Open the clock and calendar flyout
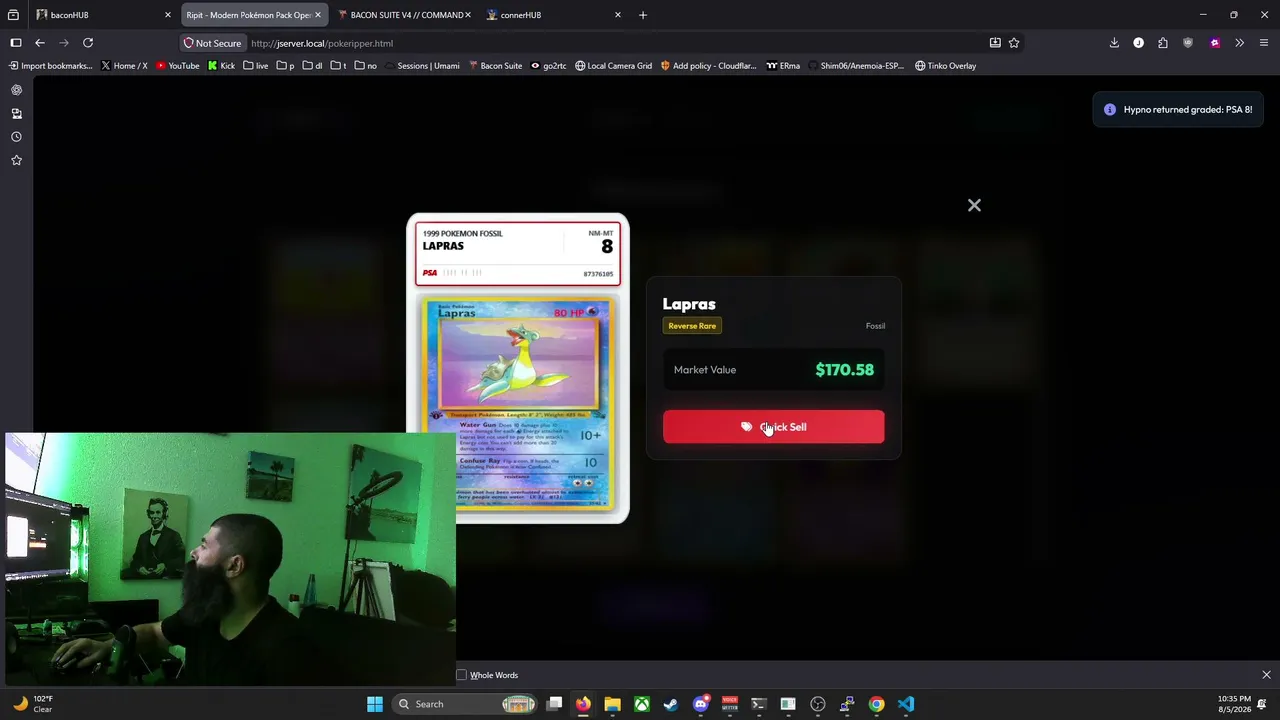 (x=1234, y=704)
